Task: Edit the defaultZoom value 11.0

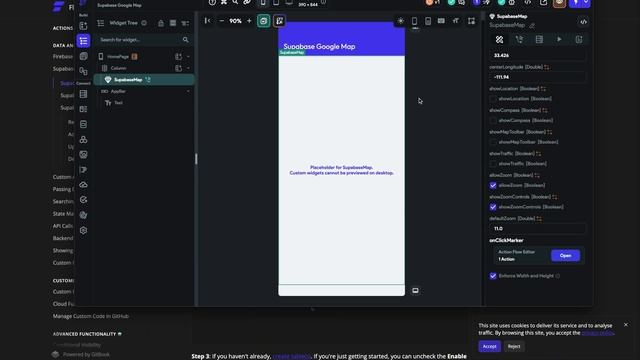Action: click(538, 229)
